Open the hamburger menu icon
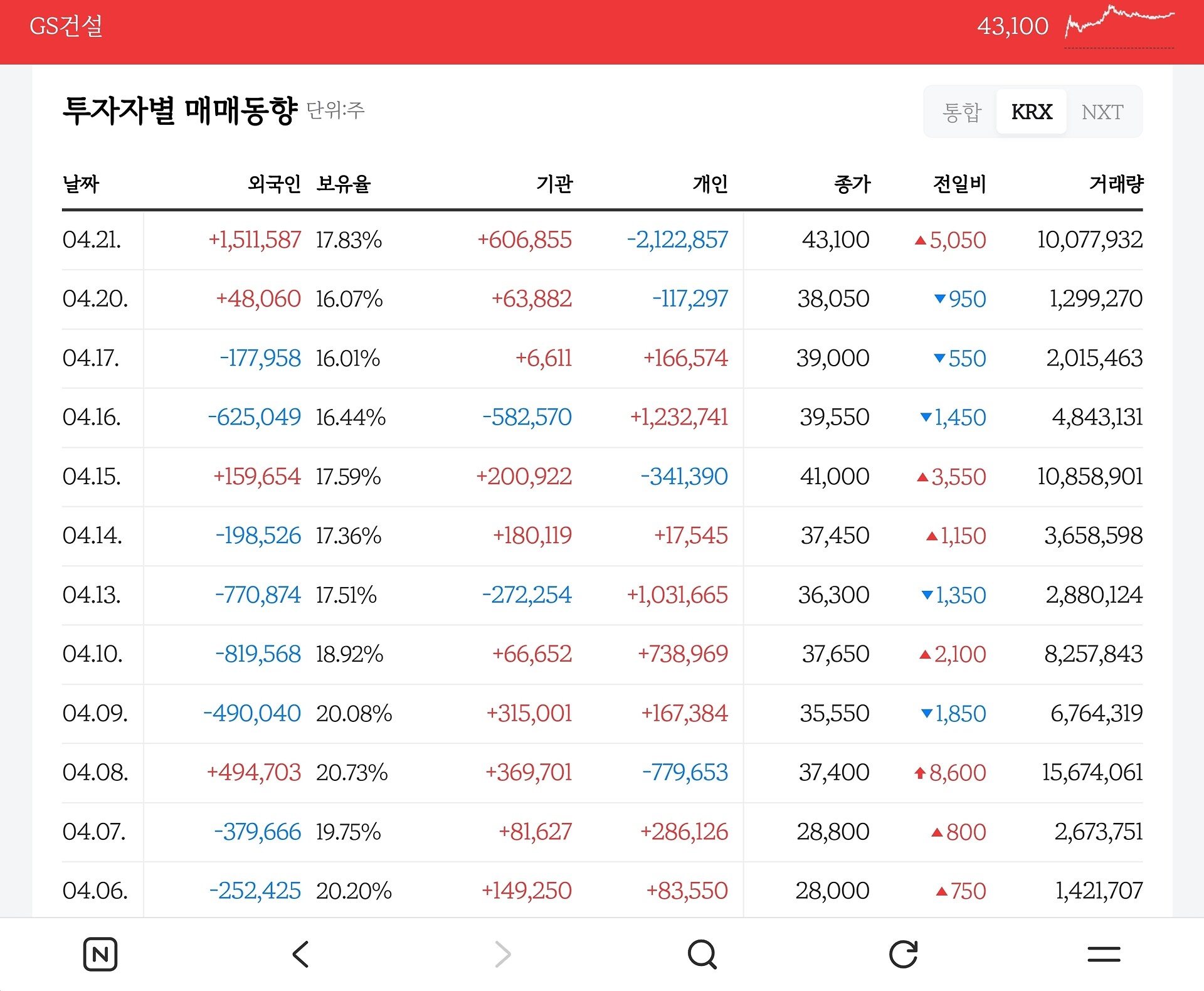This screenshot has width=1204, height=991. pos(1104,954)
